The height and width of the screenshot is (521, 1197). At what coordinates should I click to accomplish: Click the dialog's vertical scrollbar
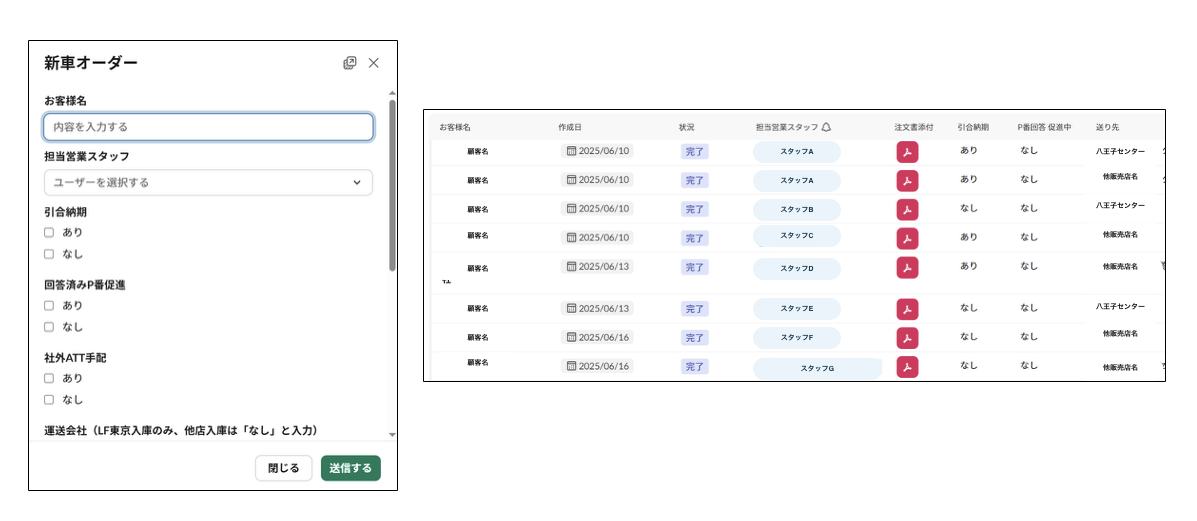tap(392, 184)
